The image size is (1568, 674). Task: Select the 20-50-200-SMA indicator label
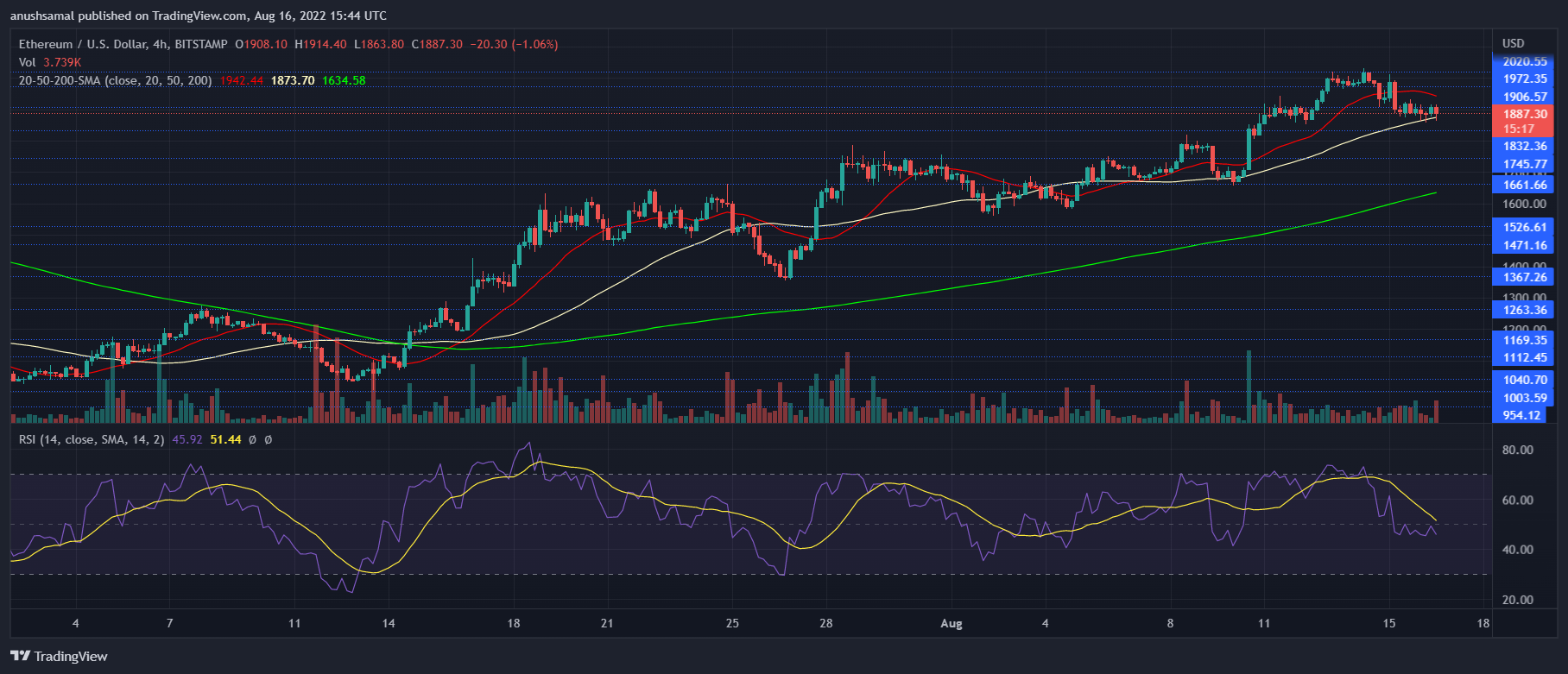115,80
